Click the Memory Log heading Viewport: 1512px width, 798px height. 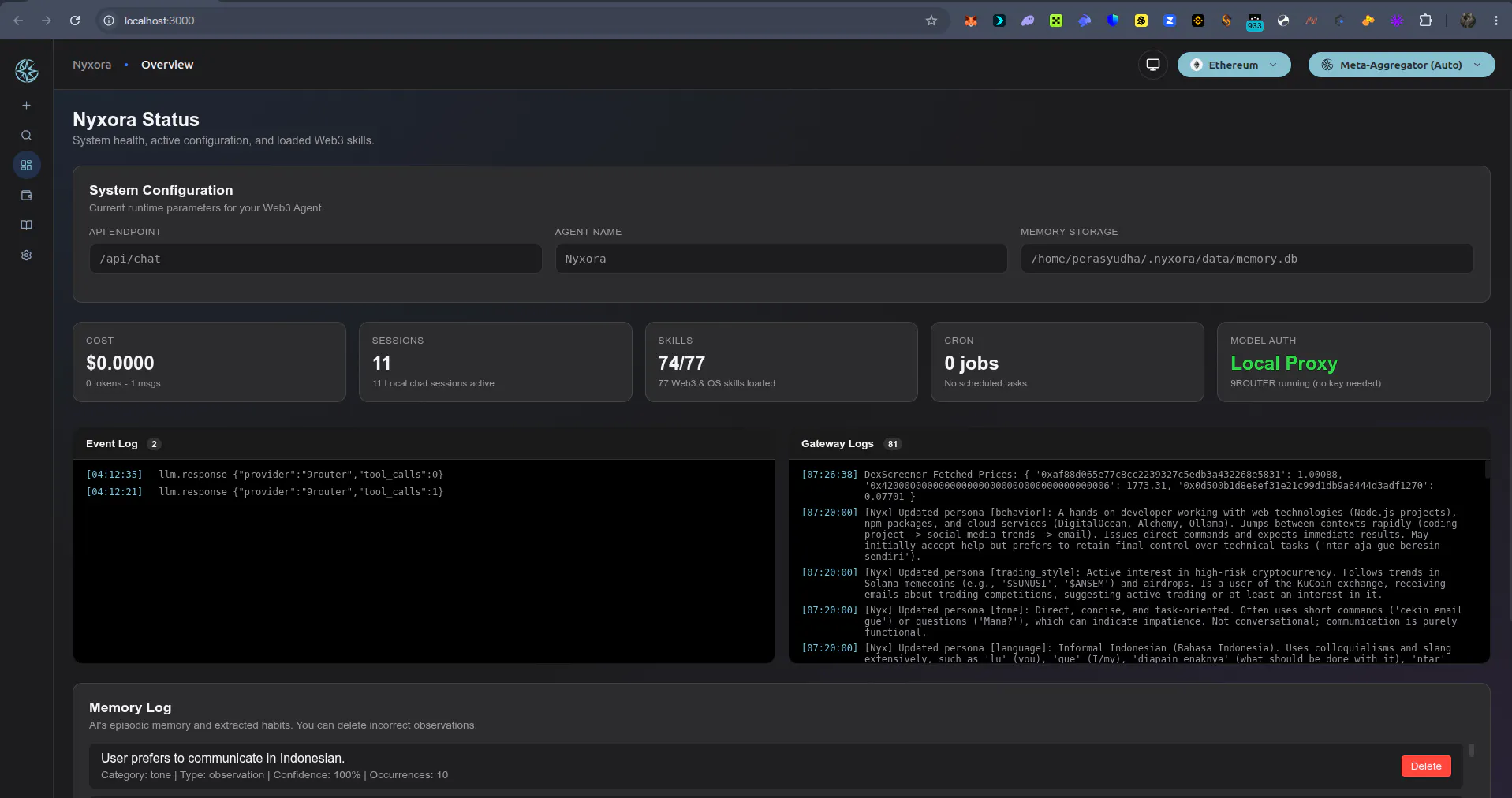pyautogui.click(x=130, y=707)
